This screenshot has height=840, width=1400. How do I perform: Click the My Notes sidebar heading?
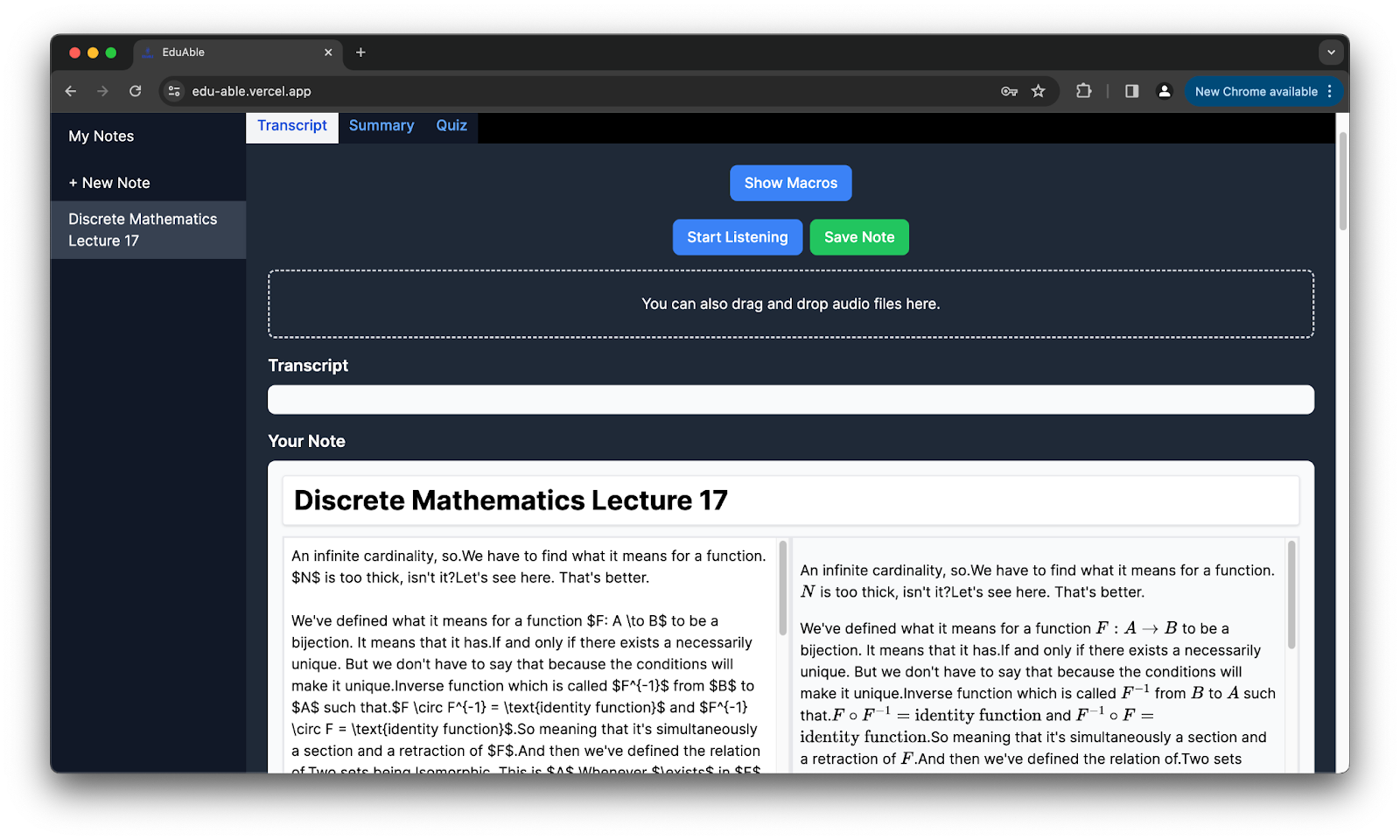tap(101, 136)
